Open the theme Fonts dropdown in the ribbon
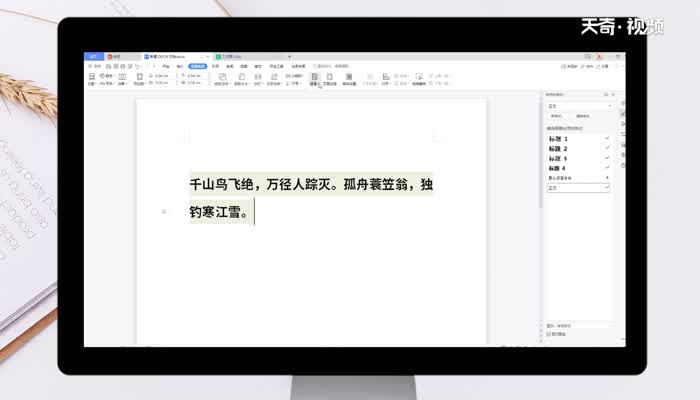The height and width of the screenshot is (400, 700). click(107, 83)
